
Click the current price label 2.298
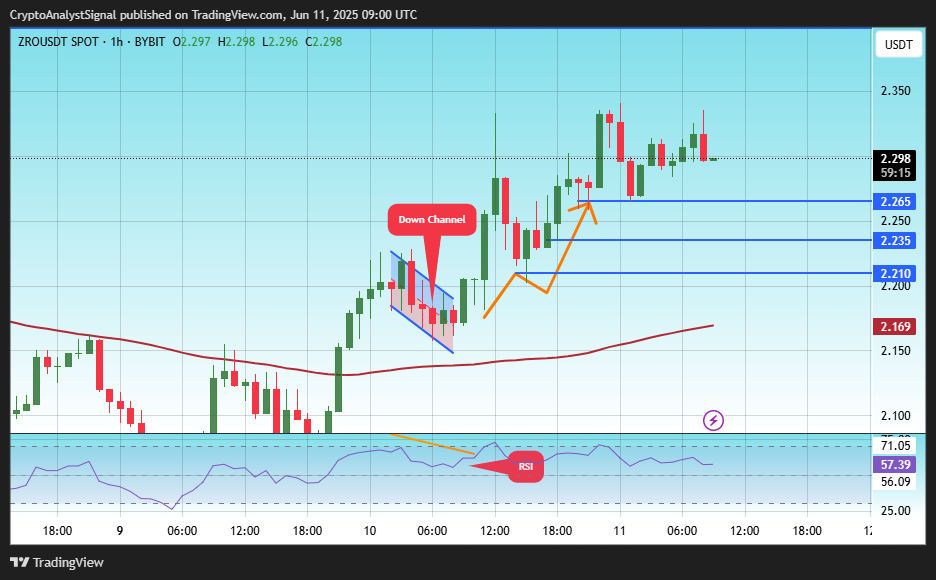895,159
